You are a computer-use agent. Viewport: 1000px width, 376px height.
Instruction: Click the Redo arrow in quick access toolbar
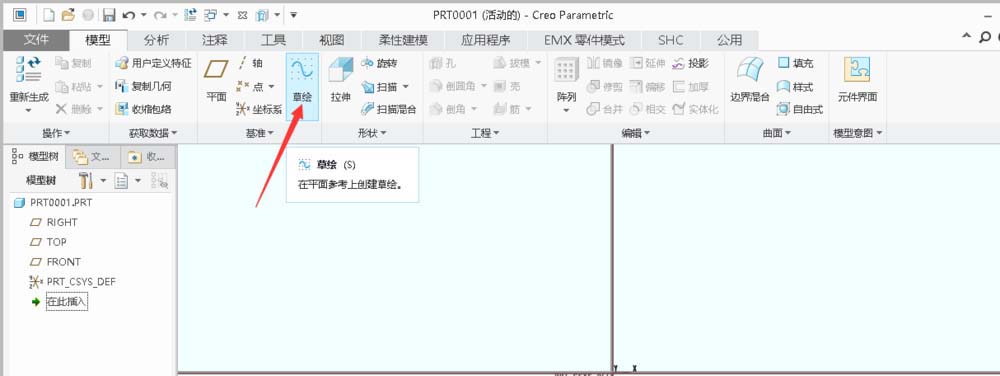pos(160,15)
